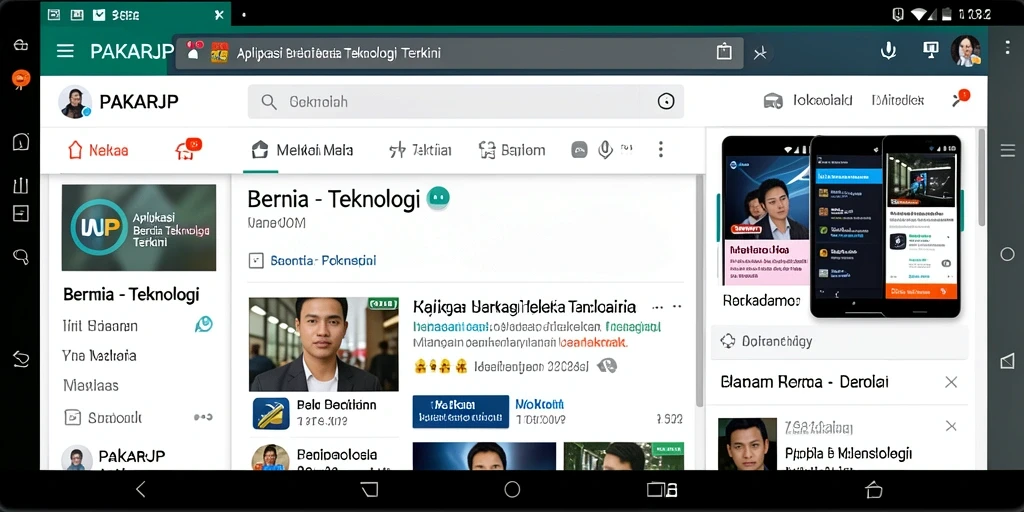Toggle the checkbox next to Soontia- Poknsqini
This screenshot has width=1024, height=512.
click(x=256, y=261)
